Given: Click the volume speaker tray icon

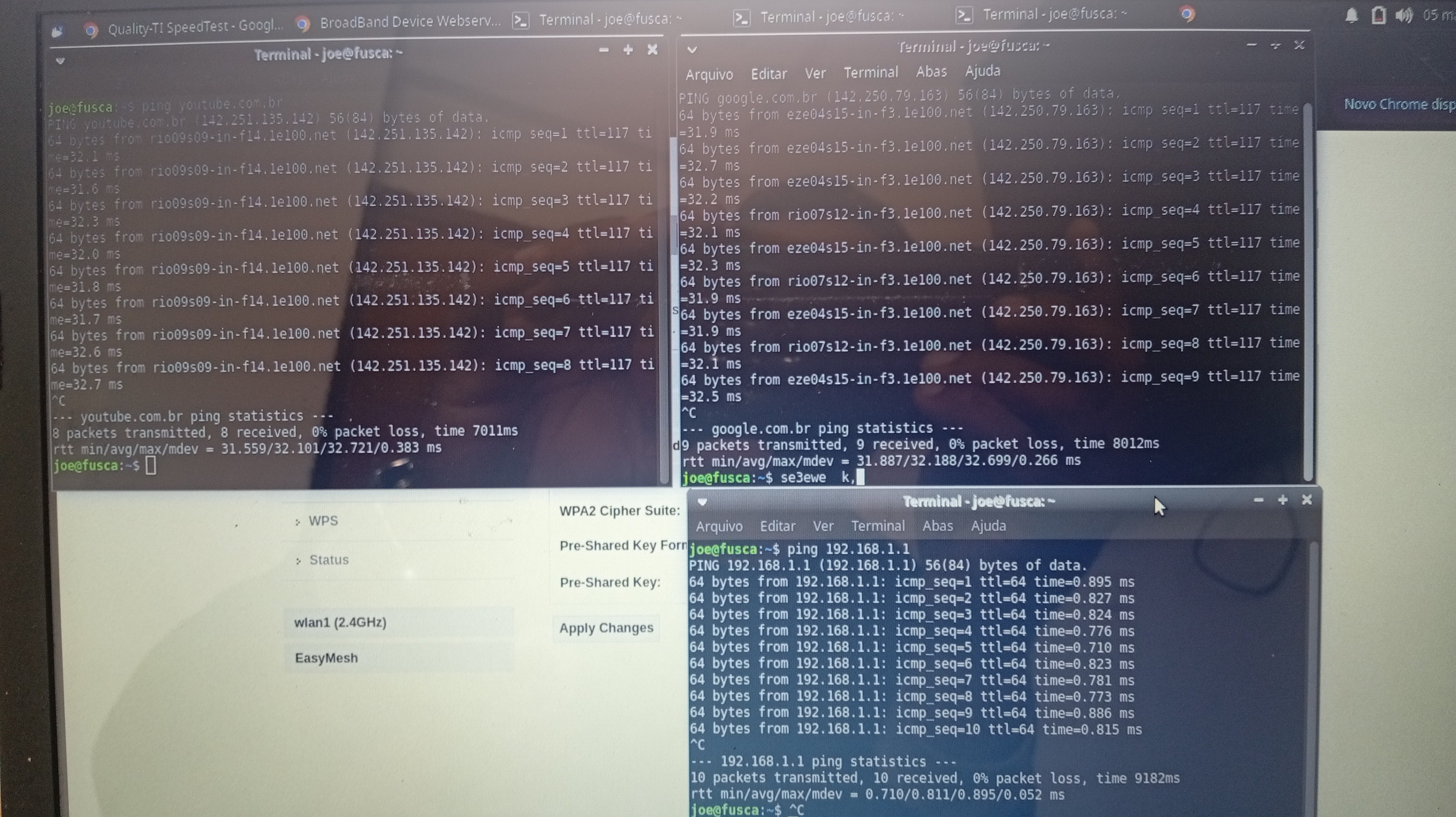Looking at the screenshot, I should pos(1404,15).
